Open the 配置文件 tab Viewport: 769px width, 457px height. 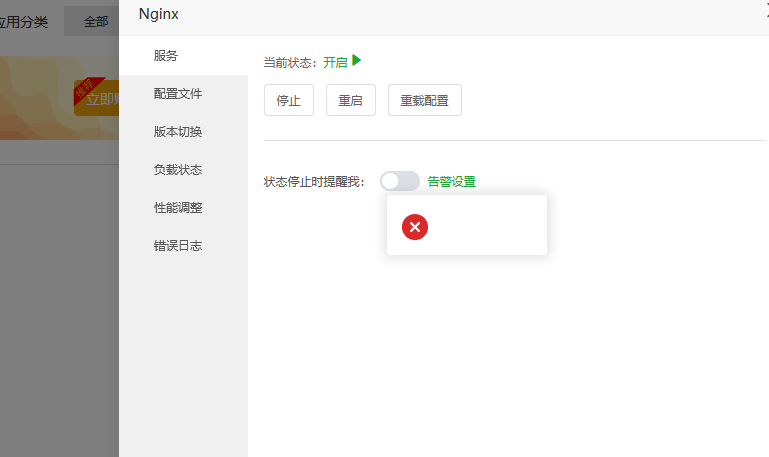[183, 94]
